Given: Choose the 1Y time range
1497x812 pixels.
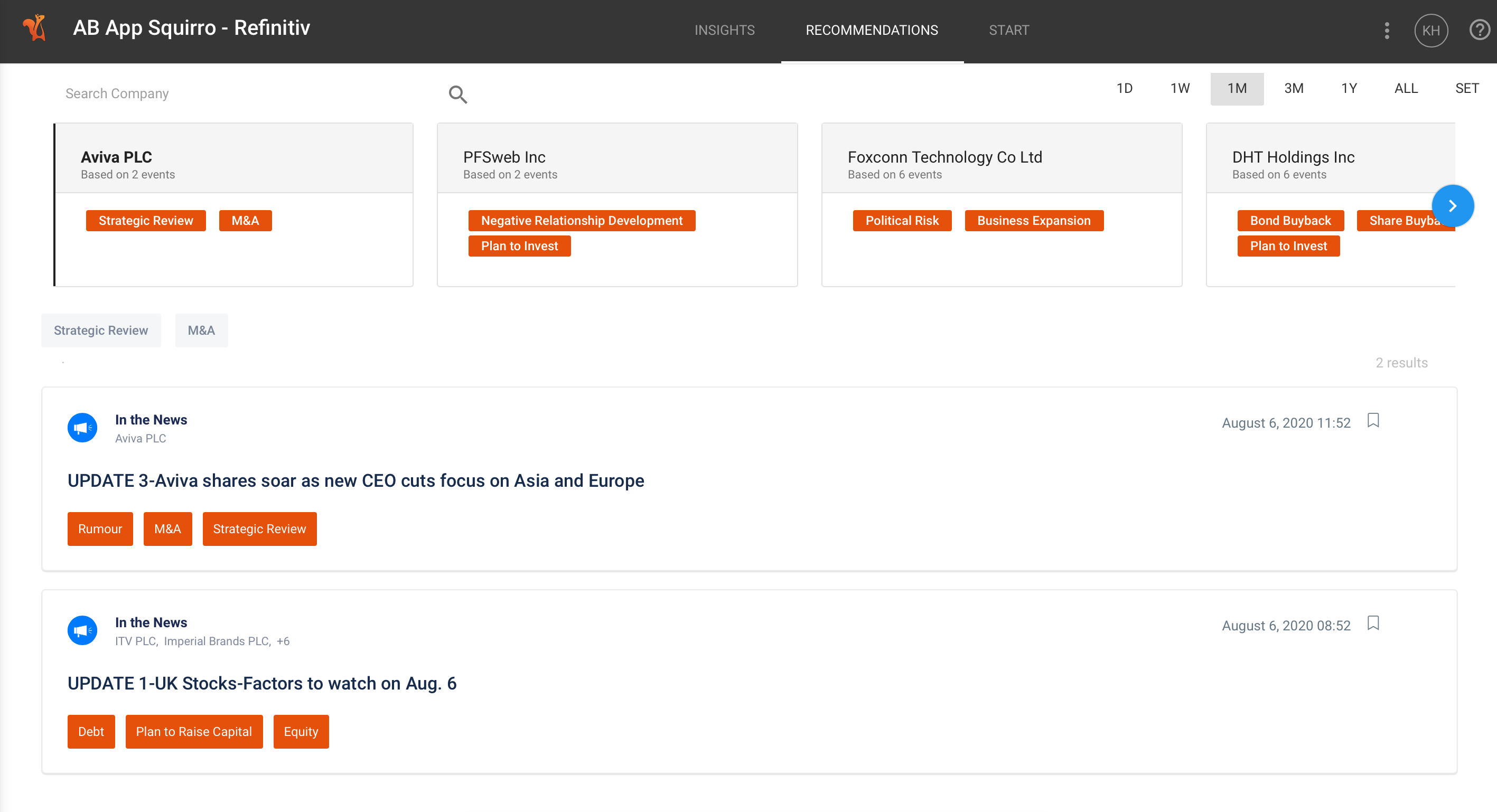Looking at the screenshot, I should tap(1349, 88).
